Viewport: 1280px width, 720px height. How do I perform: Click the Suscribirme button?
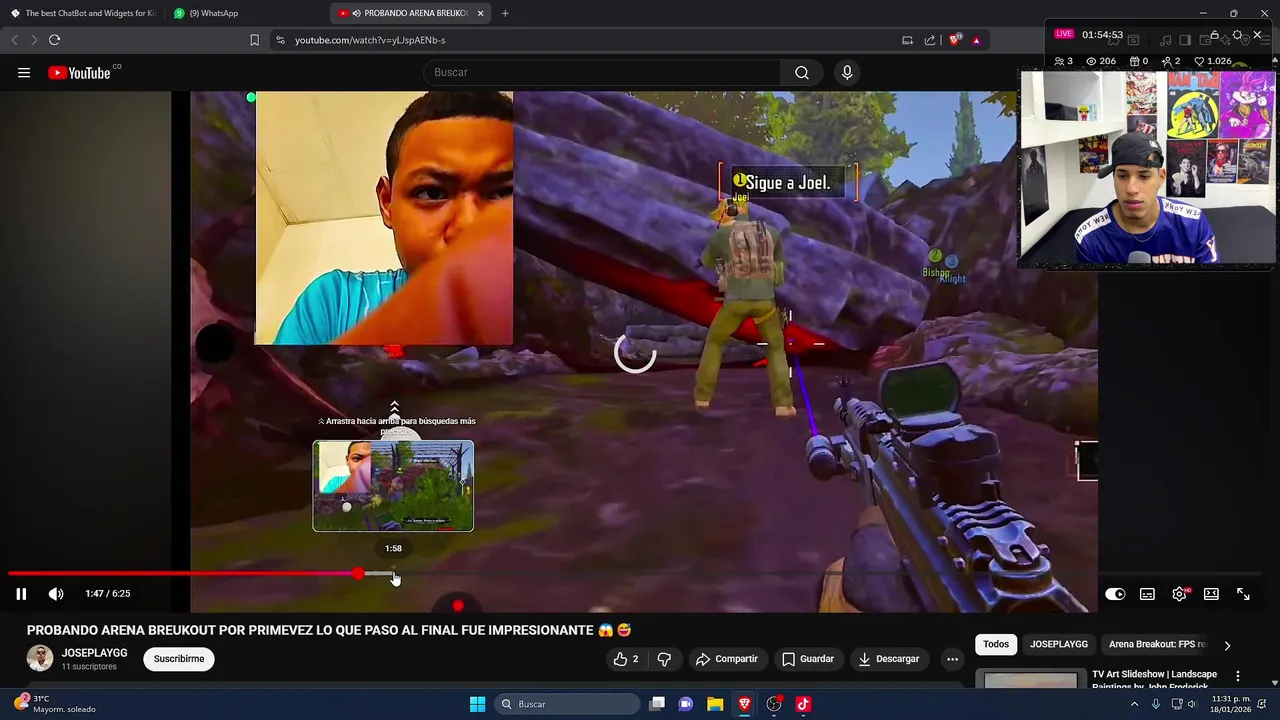click(x=179, y=659)
